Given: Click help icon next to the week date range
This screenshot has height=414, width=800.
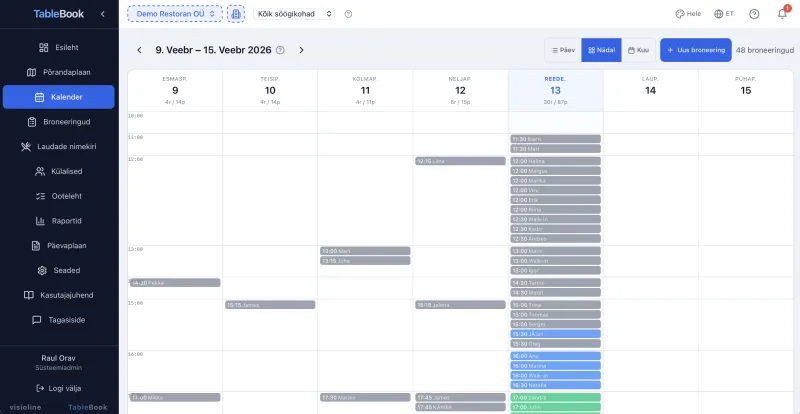Looking at the screenshot, I should (280, 50).
